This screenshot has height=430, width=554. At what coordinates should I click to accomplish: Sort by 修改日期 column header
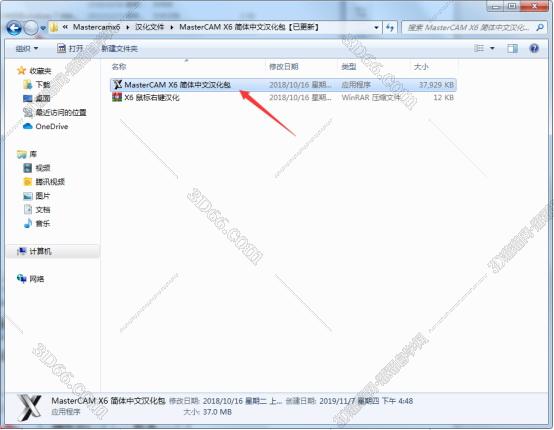tap(283, 66)
